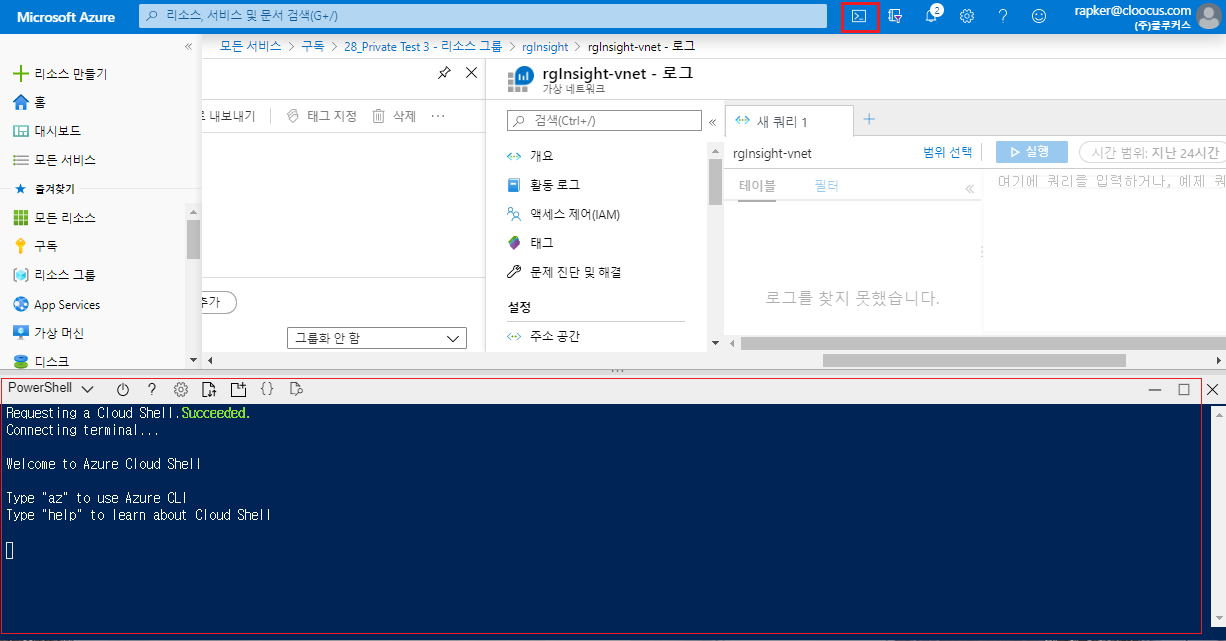
Task: Open 문제 진단 및 해결
Action: [563, 272]
